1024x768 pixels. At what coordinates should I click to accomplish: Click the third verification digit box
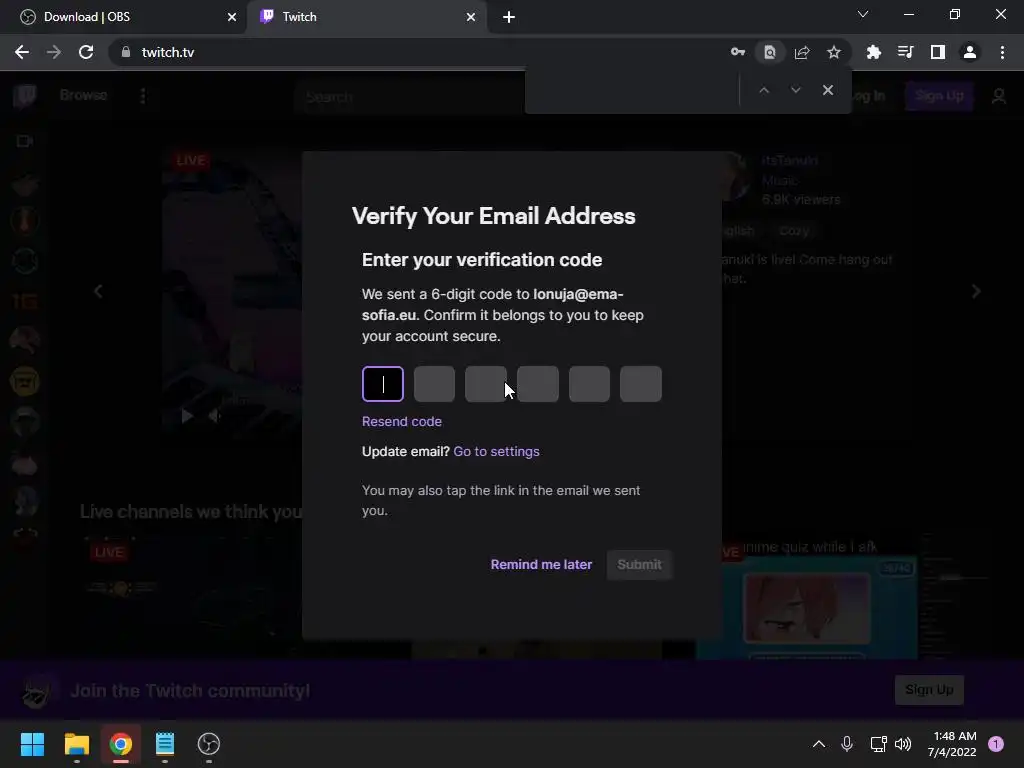click(x=486, y=384)
